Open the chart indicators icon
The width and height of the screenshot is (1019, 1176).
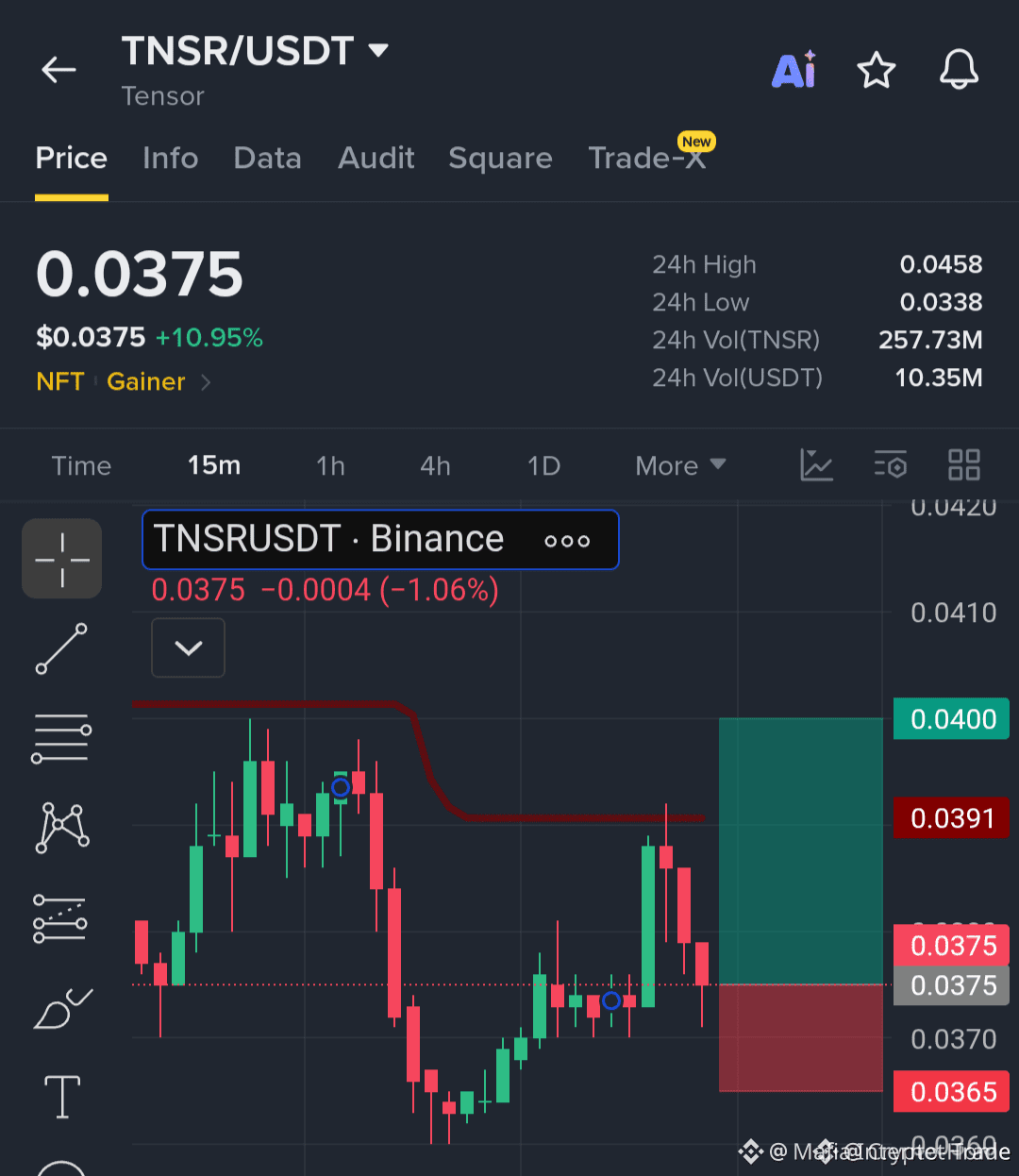click(816, 465)
